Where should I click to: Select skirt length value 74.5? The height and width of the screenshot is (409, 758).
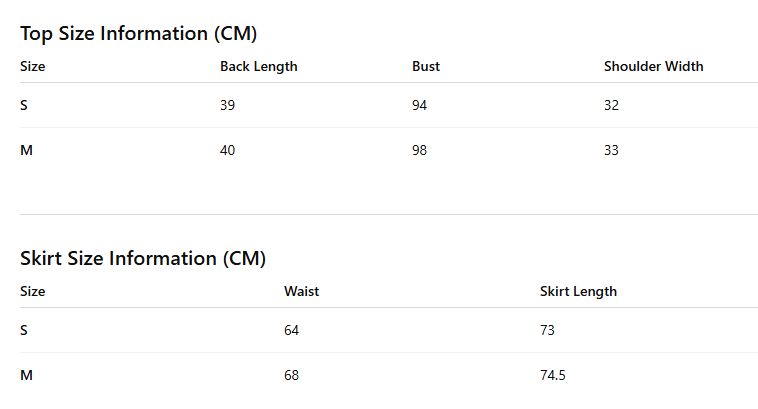[553, 375]
